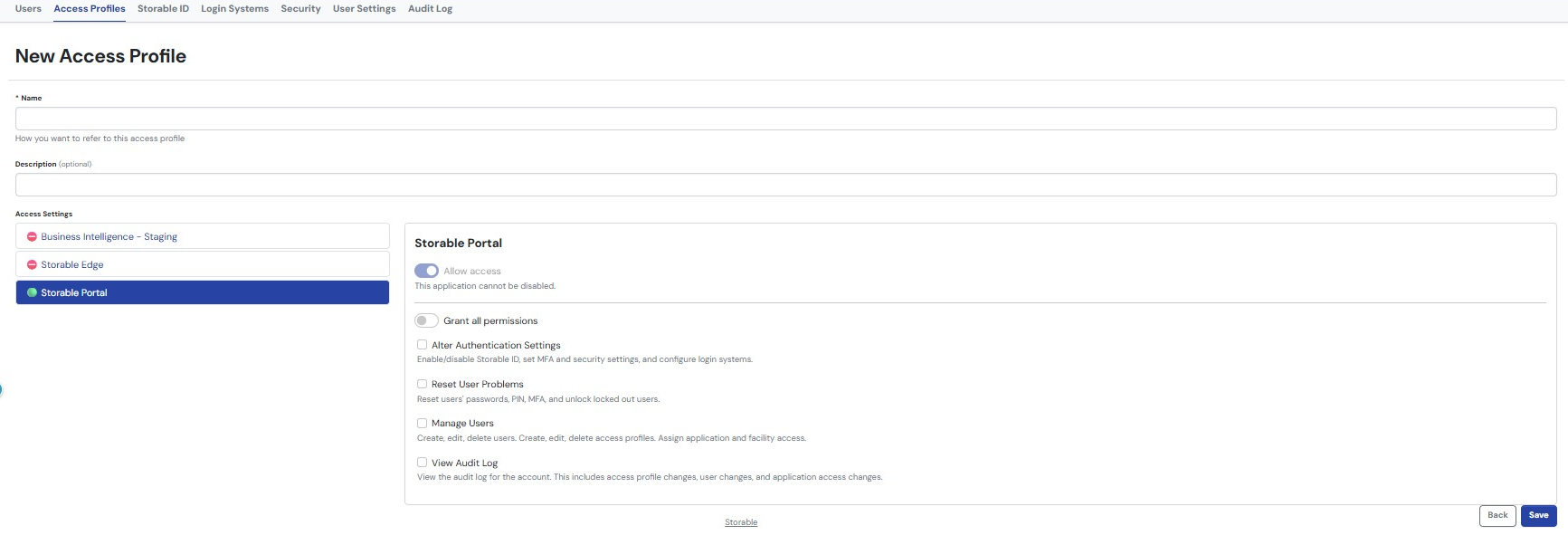The width and height of the screenshot is (1568, 535).
Task: Toggle the Grant all permissions switch
Action: point(426,321)
